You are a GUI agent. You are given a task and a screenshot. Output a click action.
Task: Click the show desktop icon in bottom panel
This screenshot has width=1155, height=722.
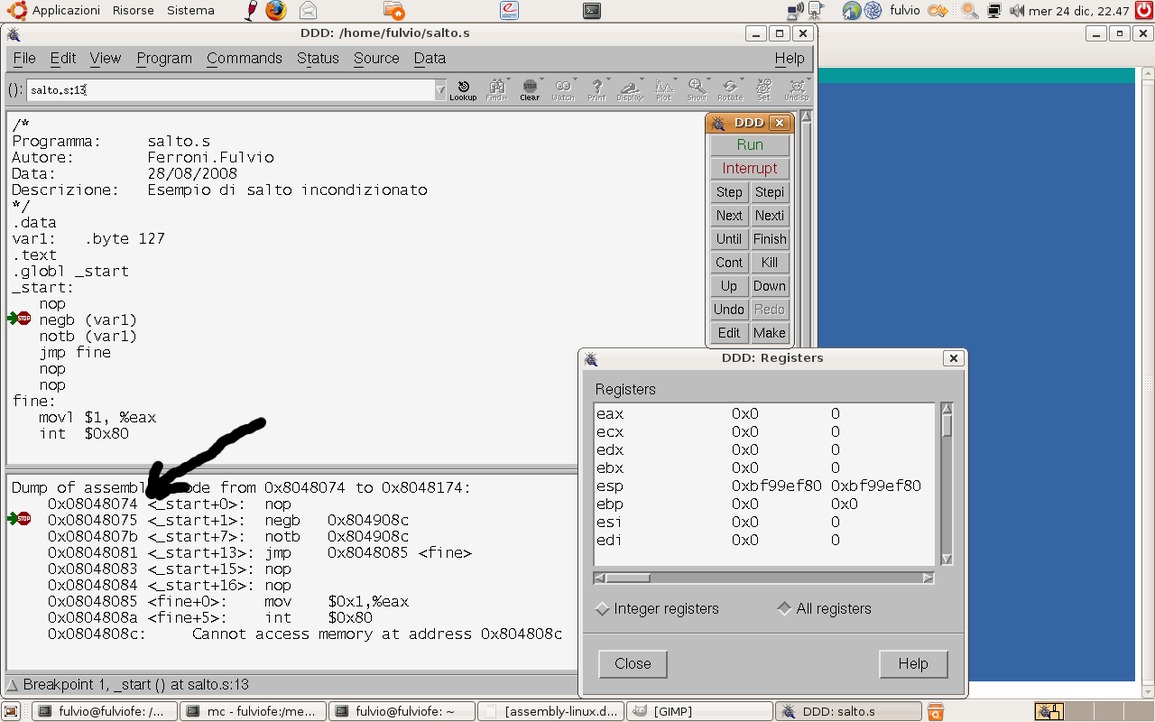tap(10, 712)
